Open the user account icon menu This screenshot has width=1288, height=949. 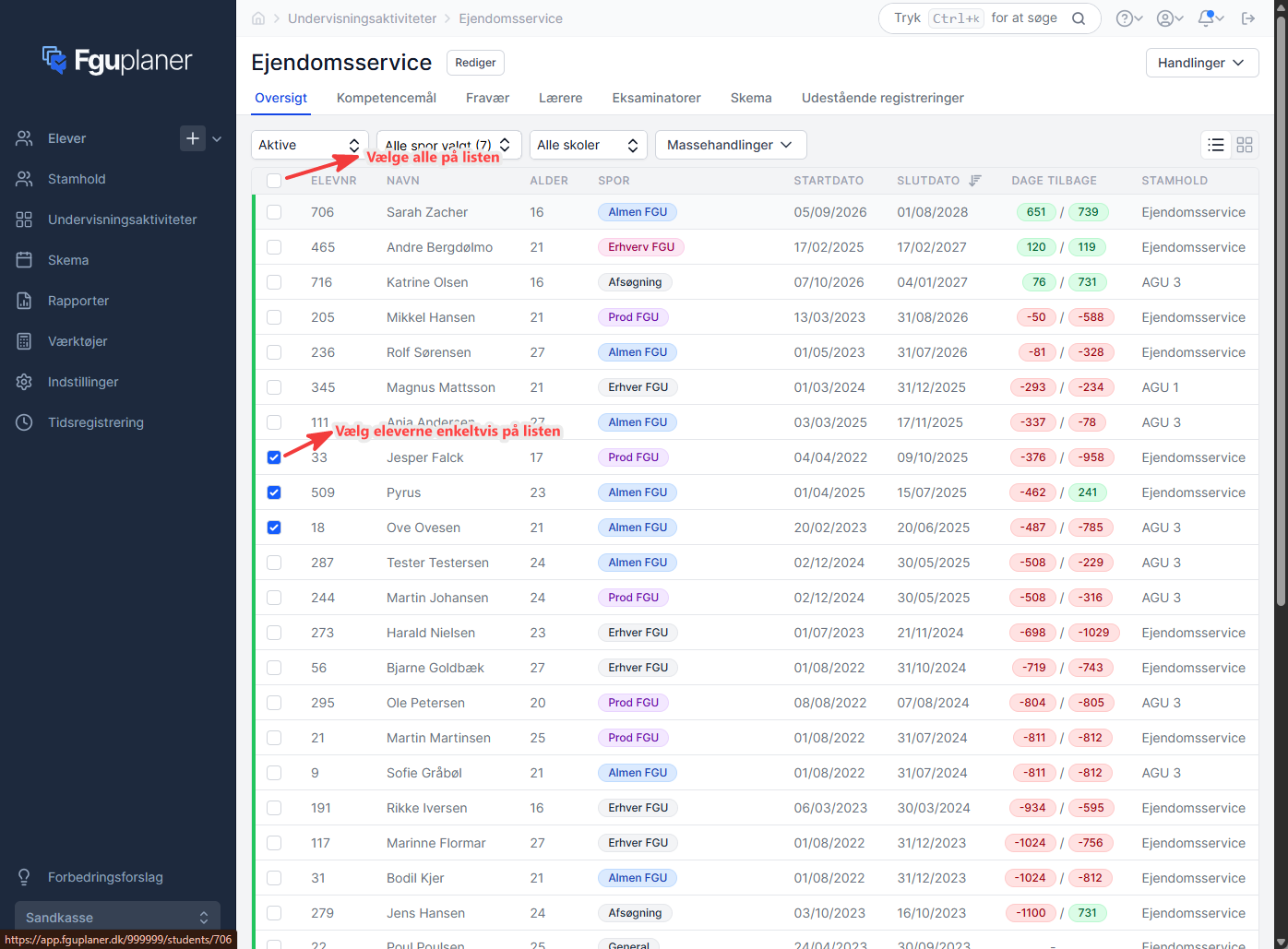click(1170, 18)
